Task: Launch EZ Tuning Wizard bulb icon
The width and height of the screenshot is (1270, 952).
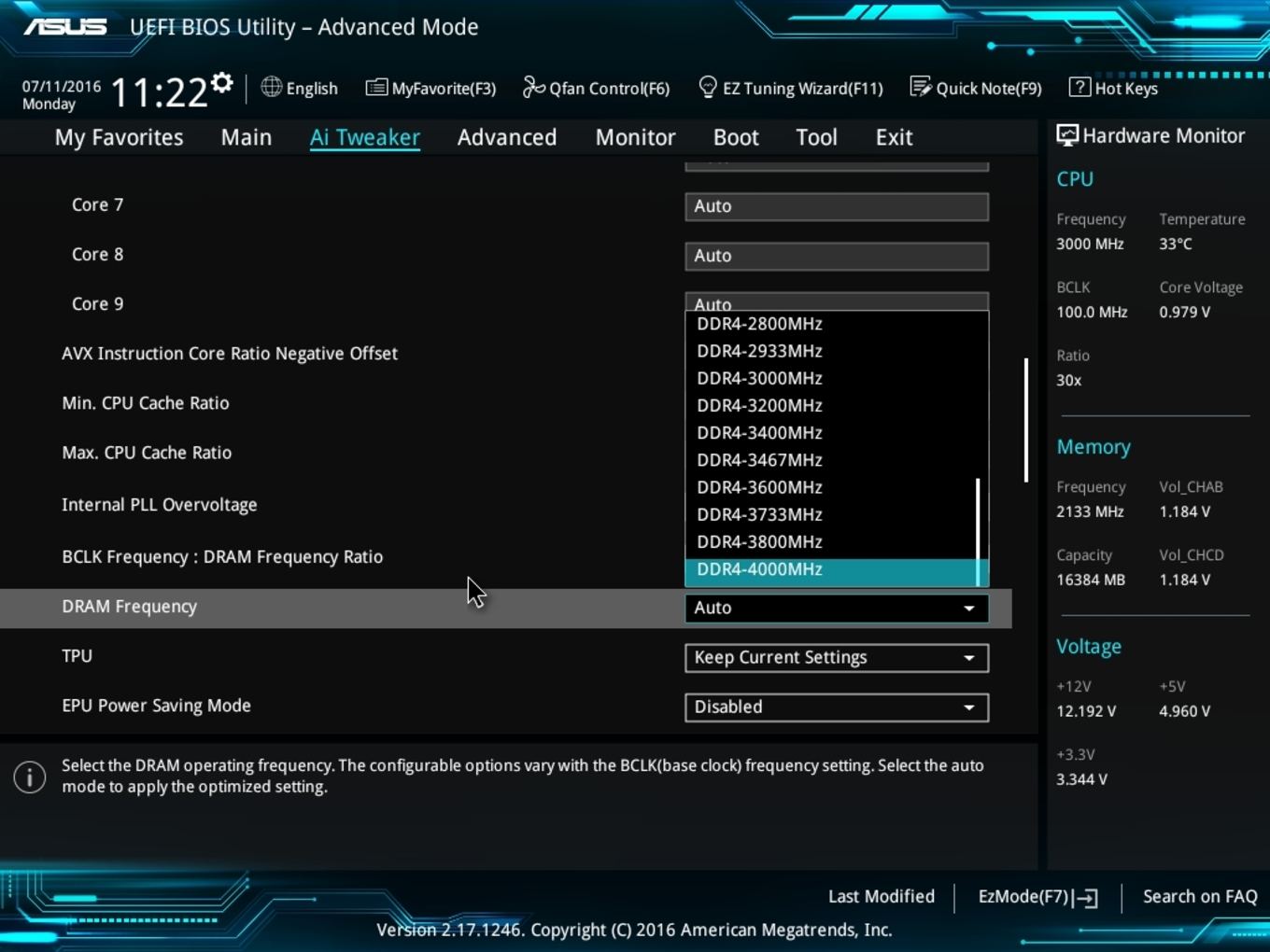Action: click(x=708, y=87)
